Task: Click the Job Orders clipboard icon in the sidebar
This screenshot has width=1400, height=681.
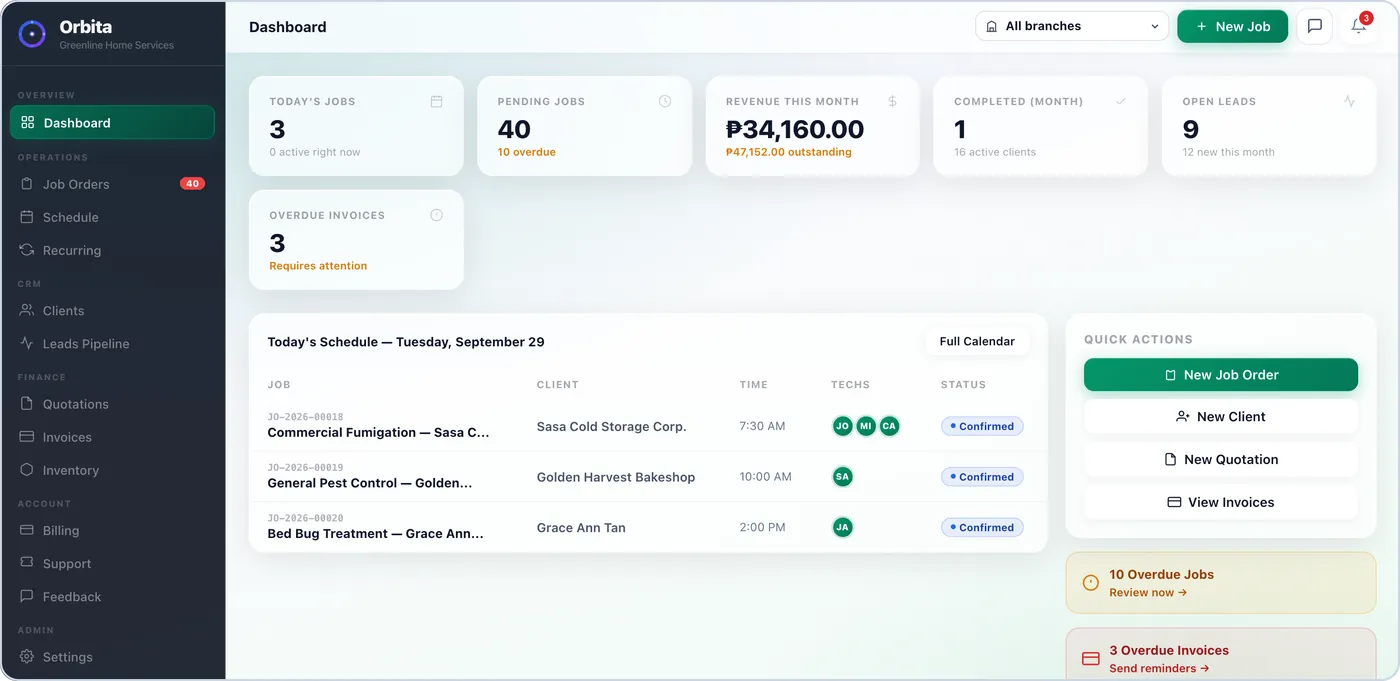Action: 27,184
